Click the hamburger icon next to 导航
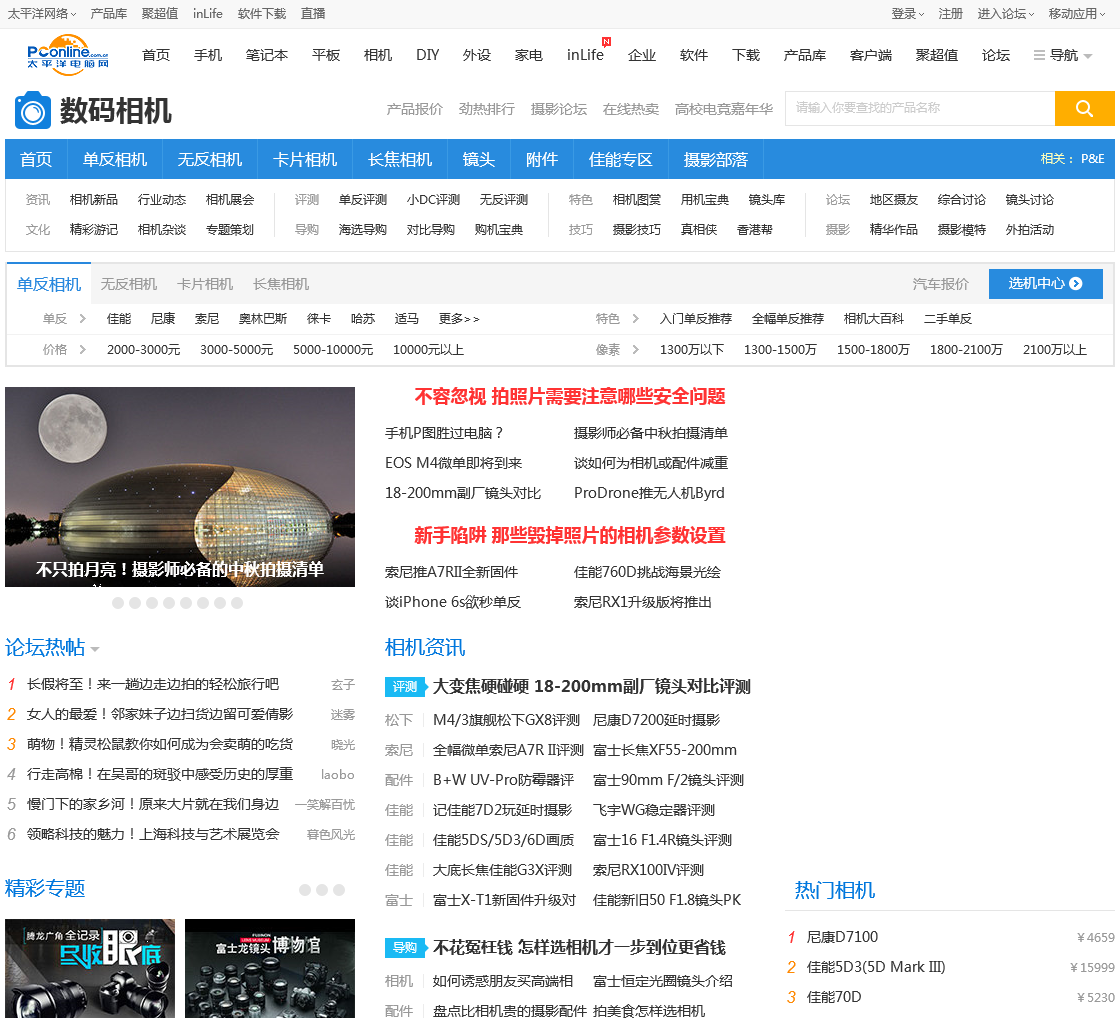This screenshot has width=1120, height=1018. pos(1039,55)
